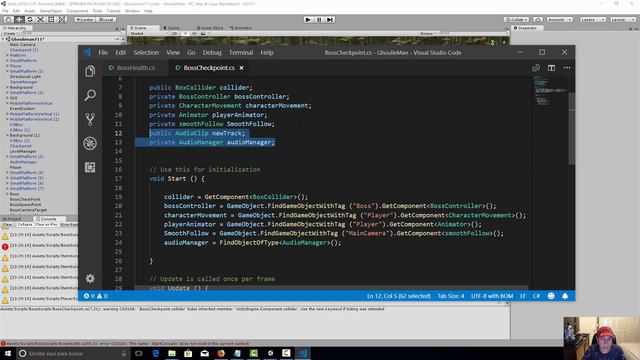640x360 pixels.
Task: Close the BossCheckpoint.cs editor tab
Action: pos(242,68)
